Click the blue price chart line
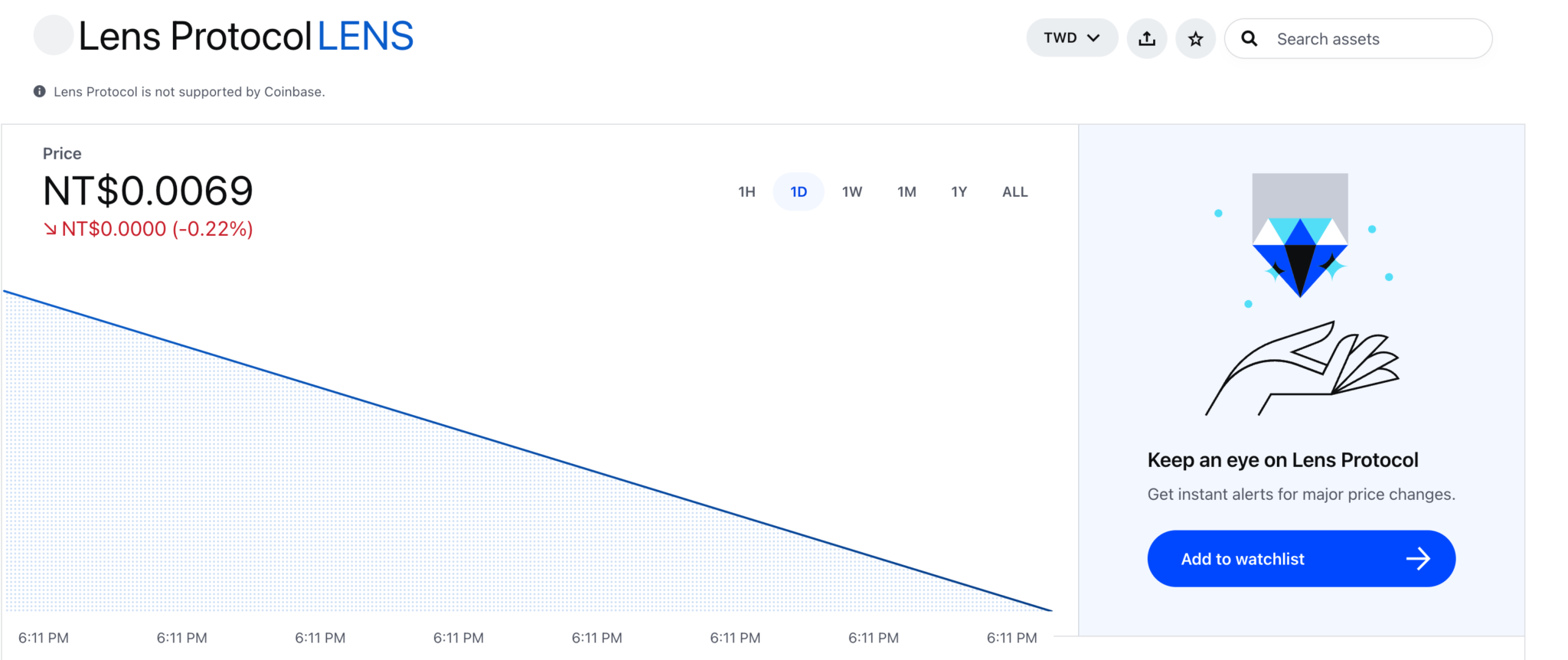 pyautogui.click(x=528, y=450)
